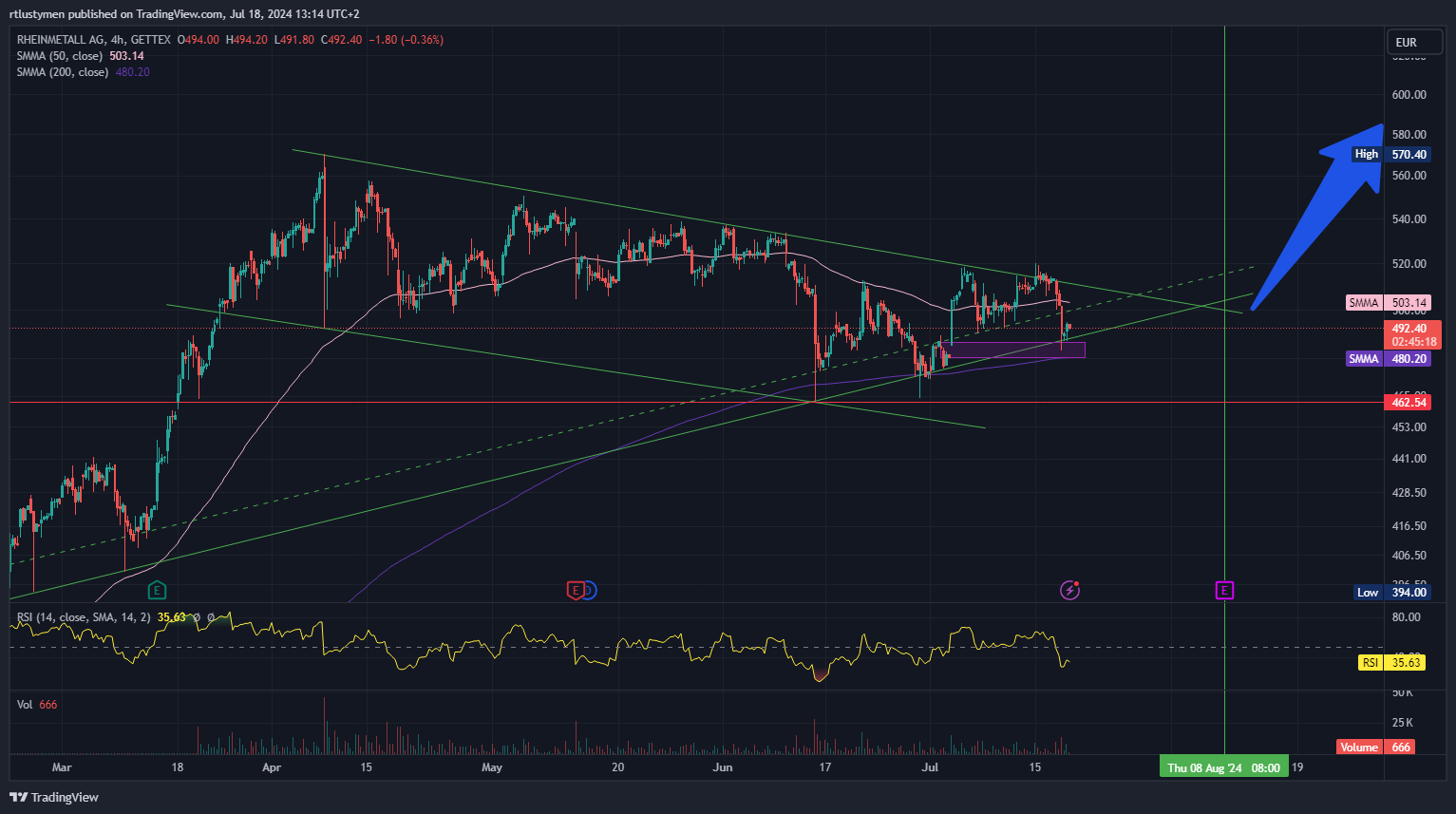Click the 406.50 price axis value
This screenshot has height=814, width=1456.
[x=1409, y=556]
